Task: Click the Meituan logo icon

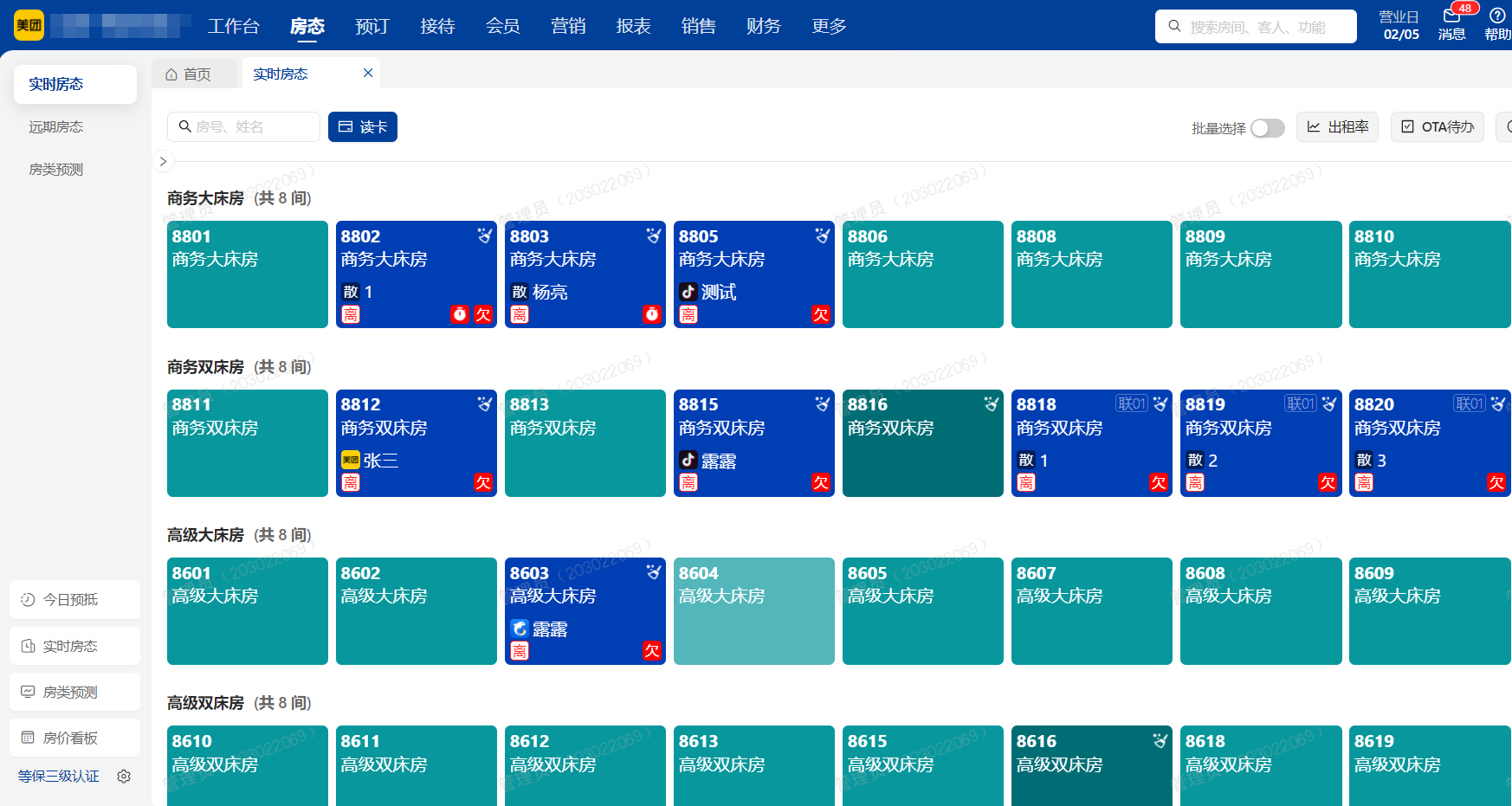Action: click(x=29, y=25)
